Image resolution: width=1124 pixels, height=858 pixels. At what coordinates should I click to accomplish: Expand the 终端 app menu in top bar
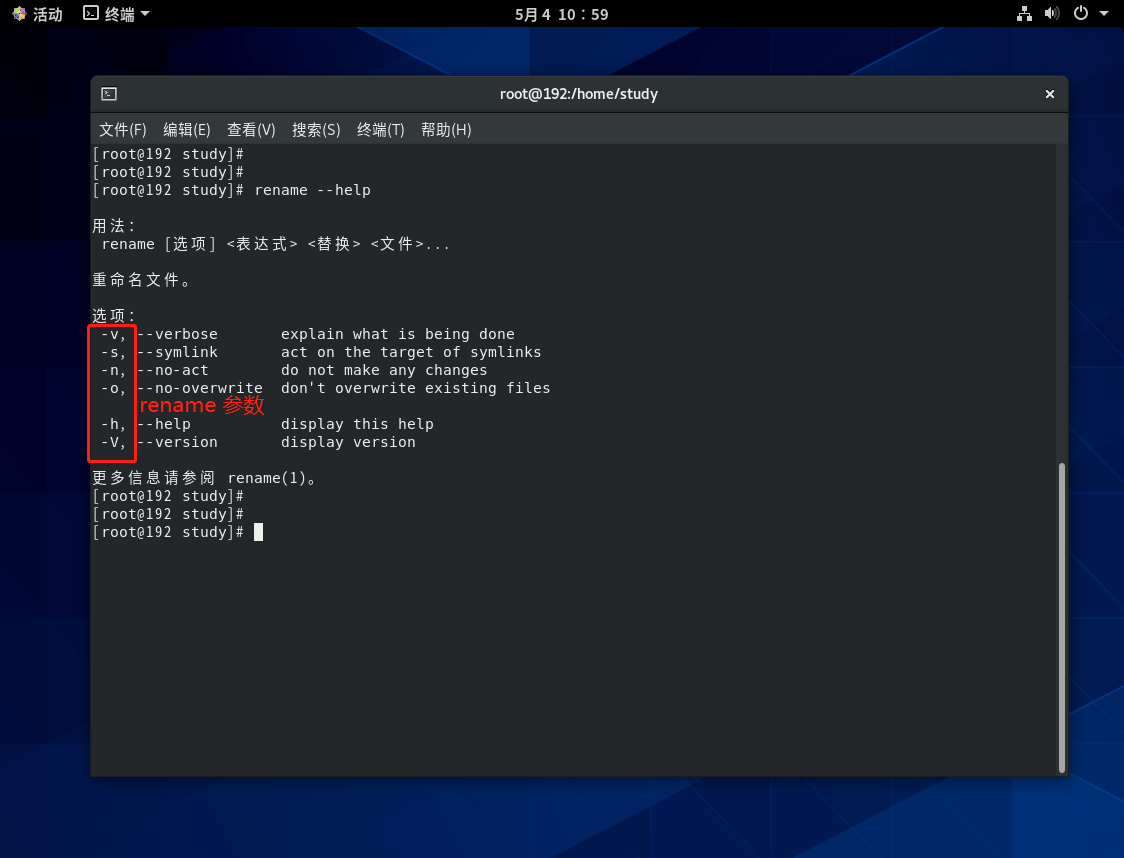[116, 14]
